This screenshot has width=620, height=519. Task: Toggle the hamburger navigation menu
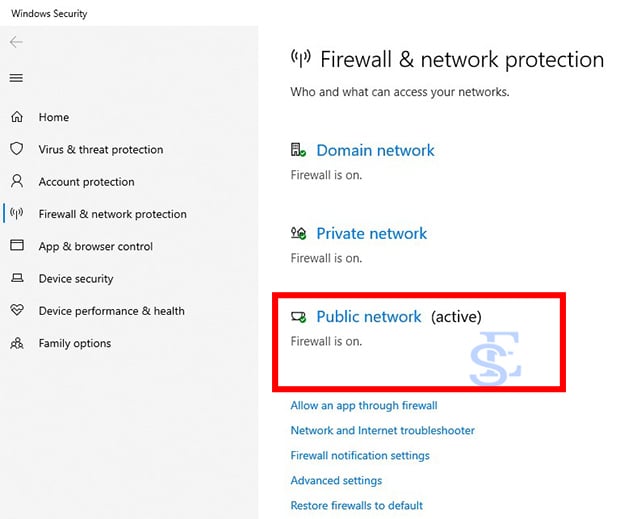pos(16,78)
